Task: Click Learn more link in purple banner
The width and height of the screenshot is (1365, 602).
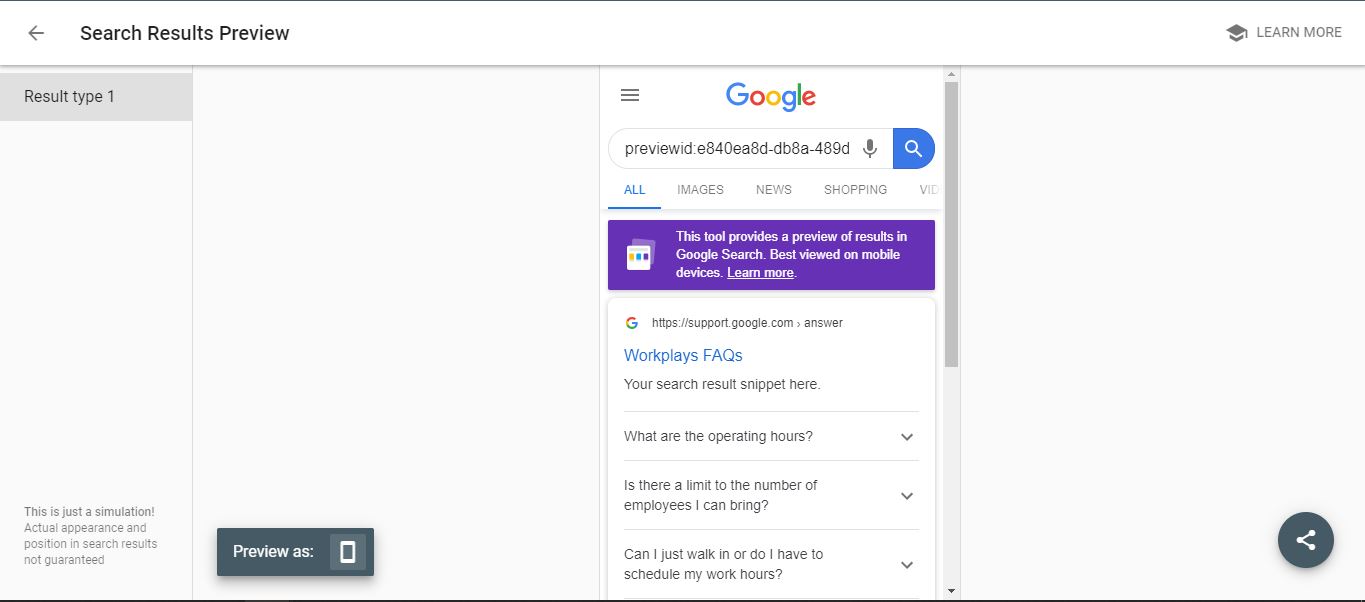Action: (x=760, y=273)
